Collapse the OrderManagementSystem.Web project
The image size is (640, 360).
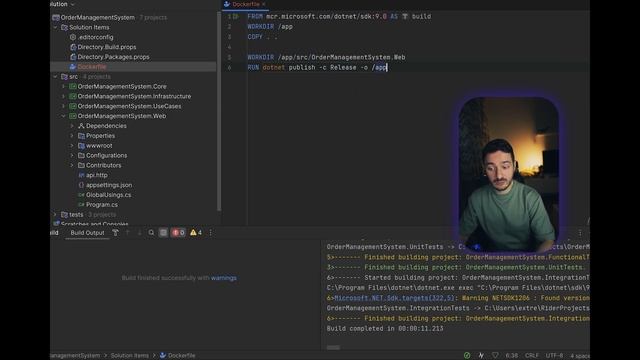(x=64, y=116)
